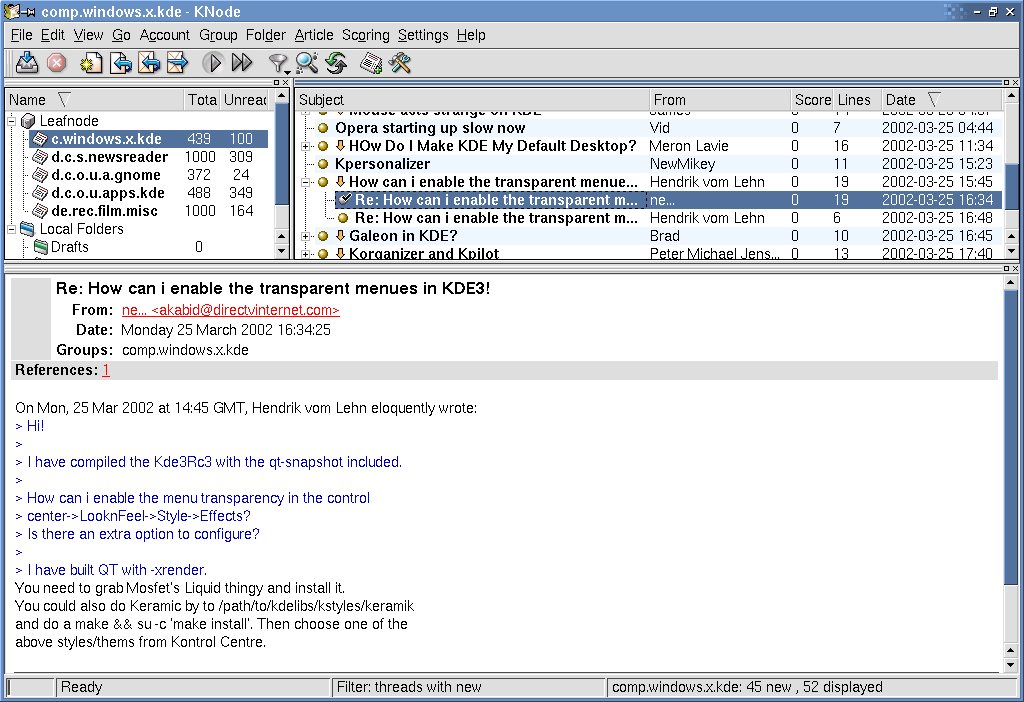Open the hammer and wrench configure icon

[x=401, y=63]
